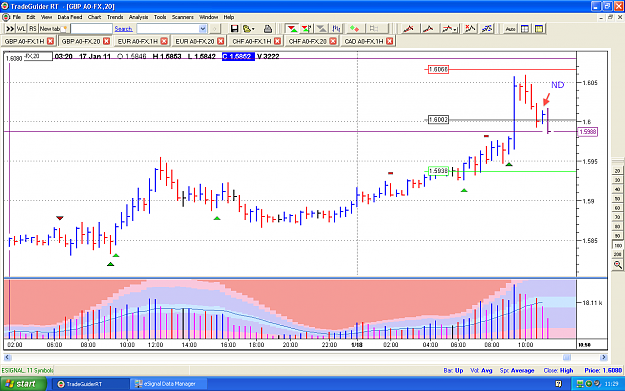The width and height of the screenshot is (625, 391).
Task: Click the RS toolbar button
Action: tap(33, 29)
